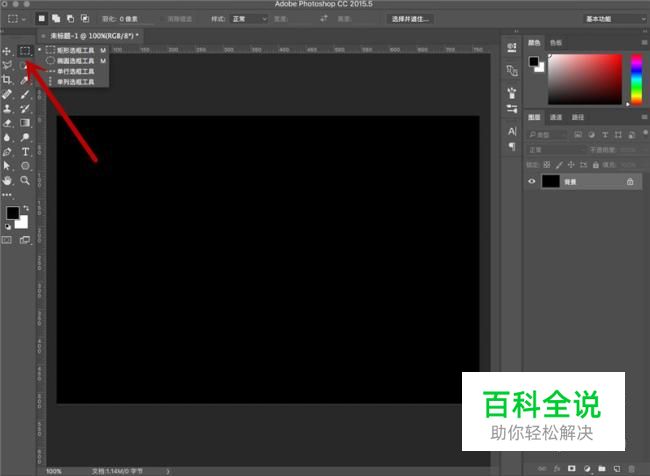Switch to the Channels tab
This screenshot has width=650, height=476.
555,117
